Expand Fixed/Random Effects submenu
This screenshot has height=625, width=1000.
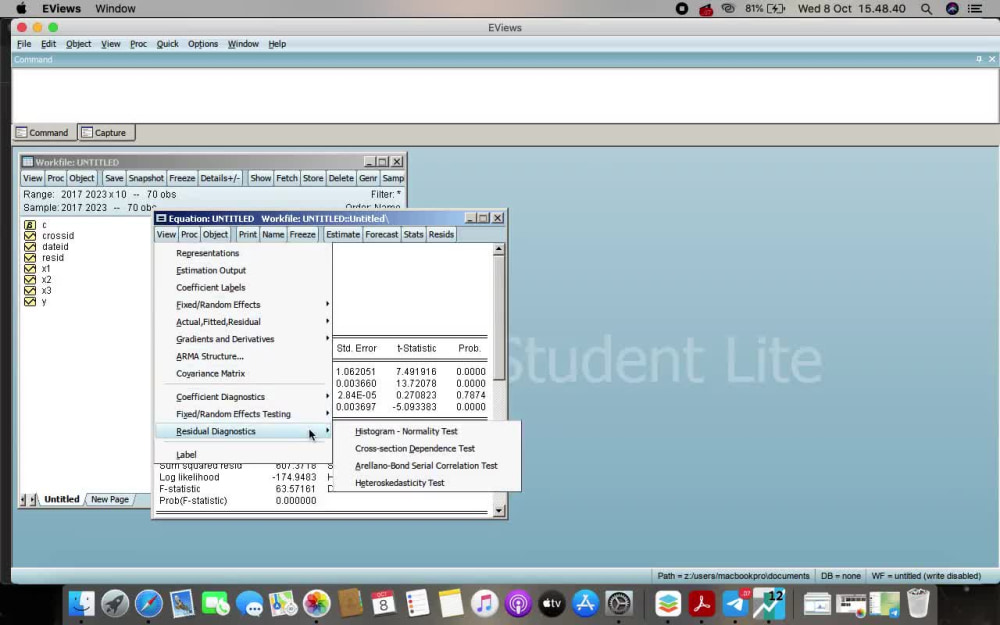point(244,305)
